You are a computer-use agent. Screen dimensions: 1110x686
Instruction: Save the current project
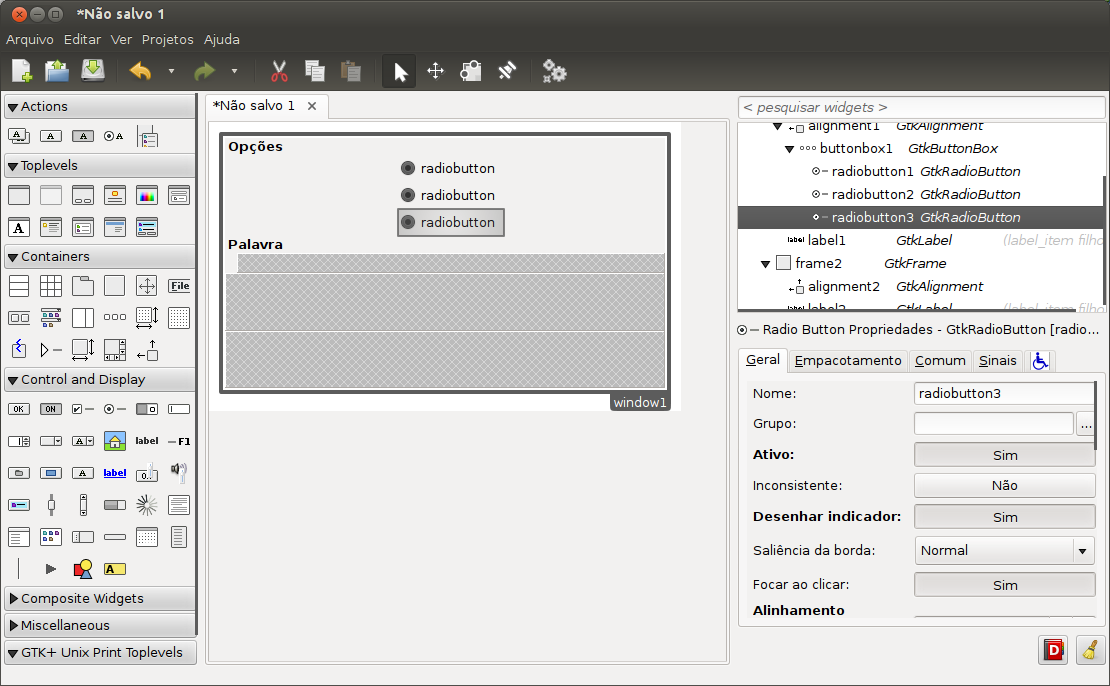click(x=93, y=71)
